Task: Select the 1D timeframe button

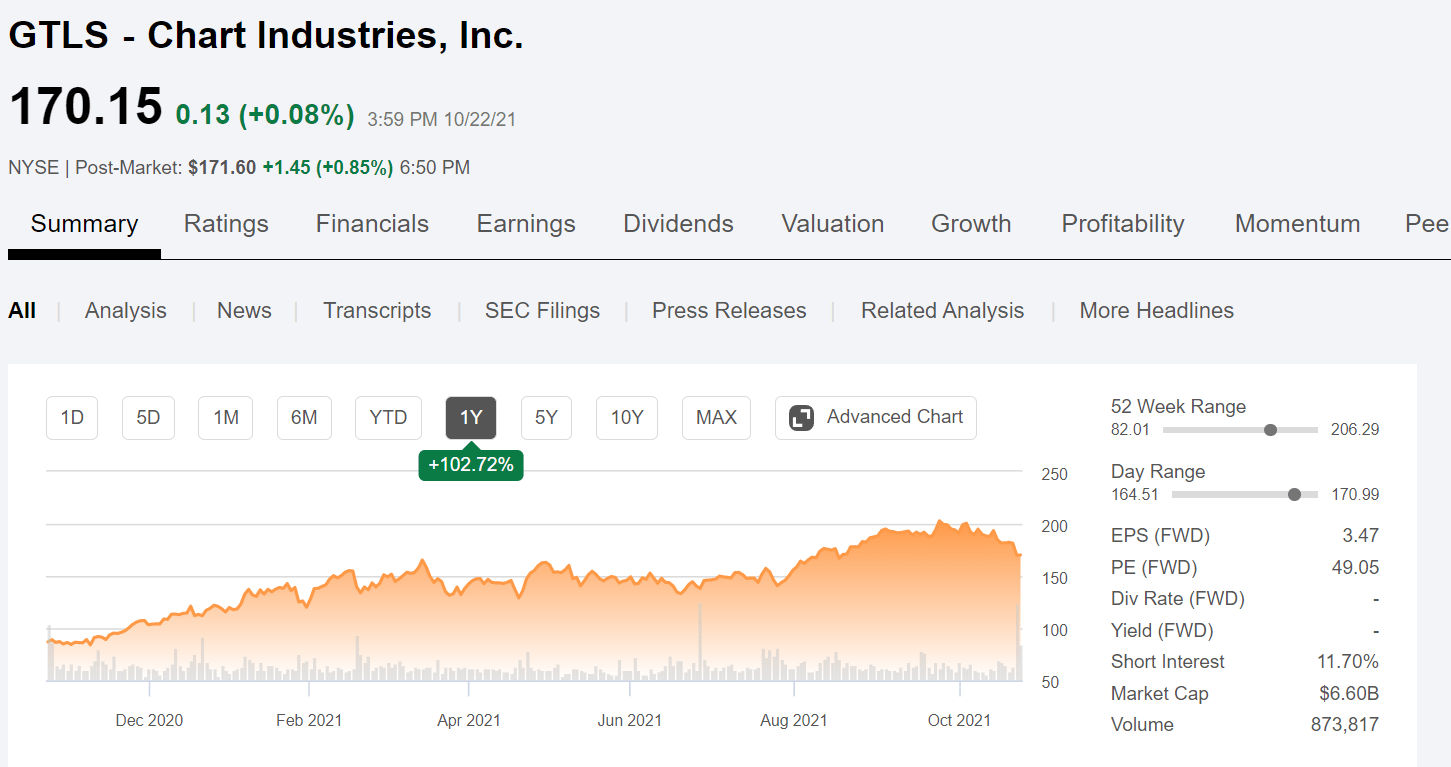Action: coord(71,417)
